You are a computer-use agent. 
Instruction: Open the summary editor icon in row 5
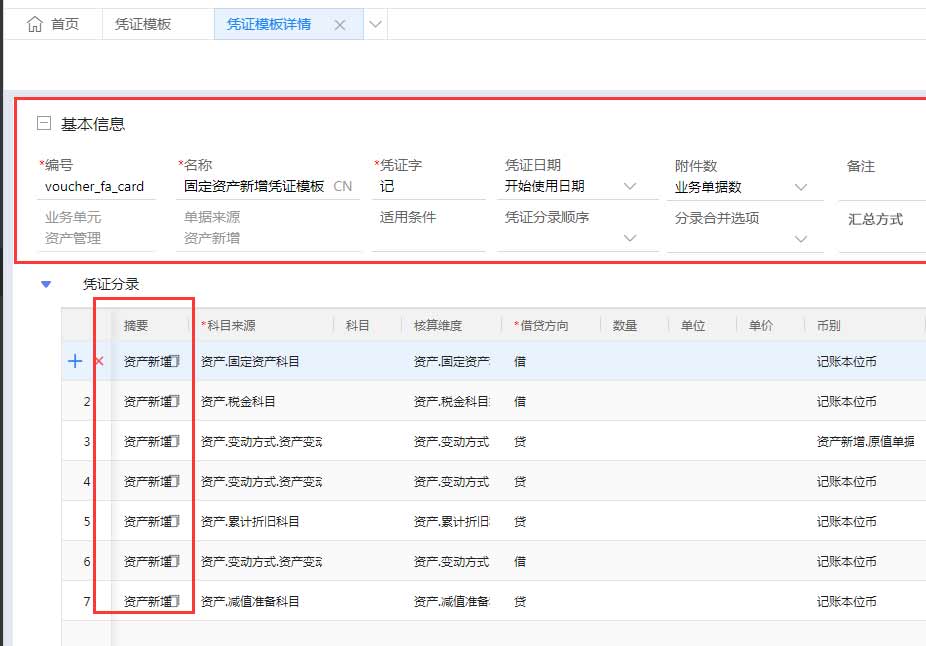[x=173, y=522]
